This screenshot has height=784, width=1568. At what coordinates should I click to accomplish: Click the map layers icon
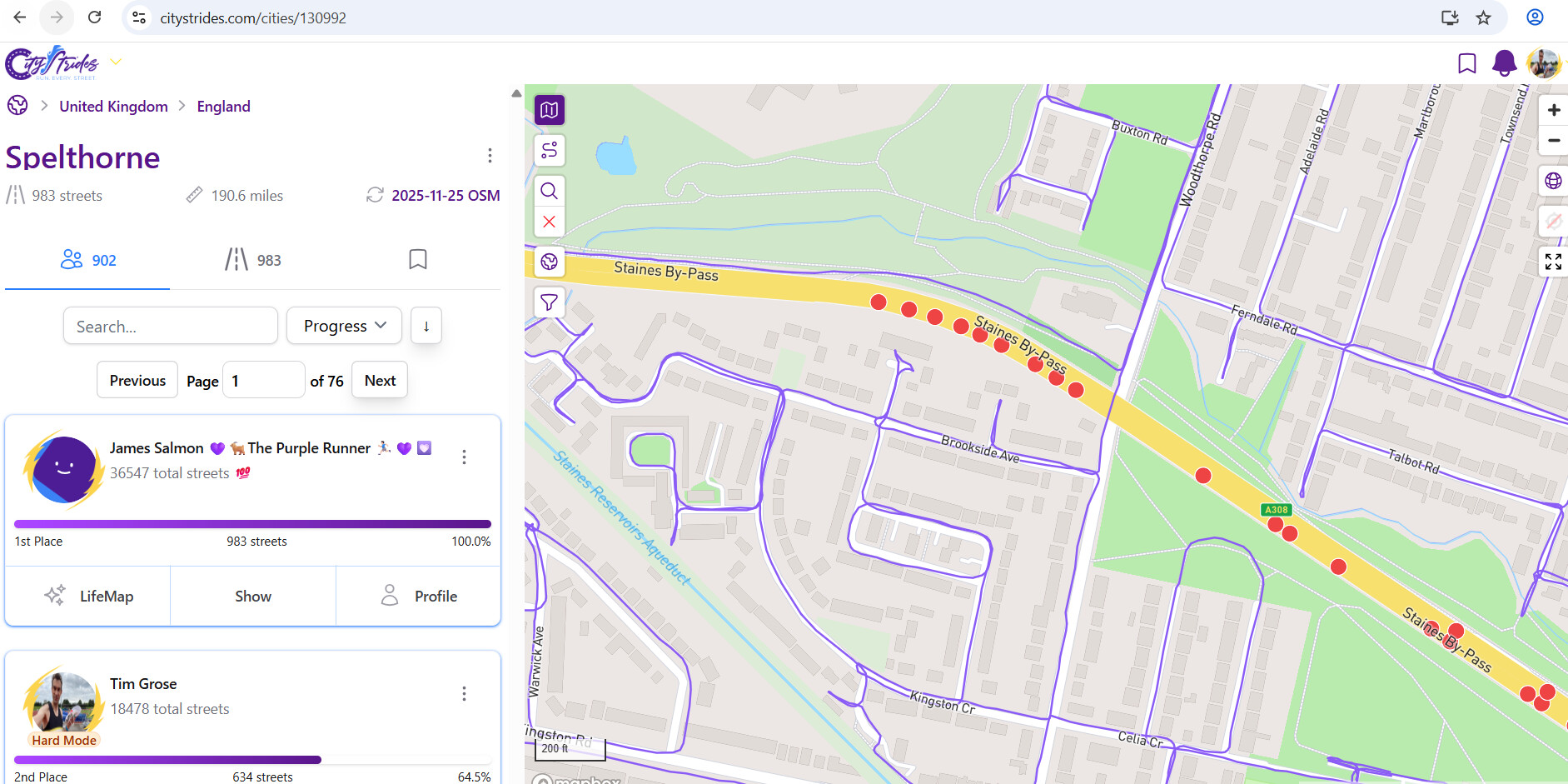click(550, 110)
